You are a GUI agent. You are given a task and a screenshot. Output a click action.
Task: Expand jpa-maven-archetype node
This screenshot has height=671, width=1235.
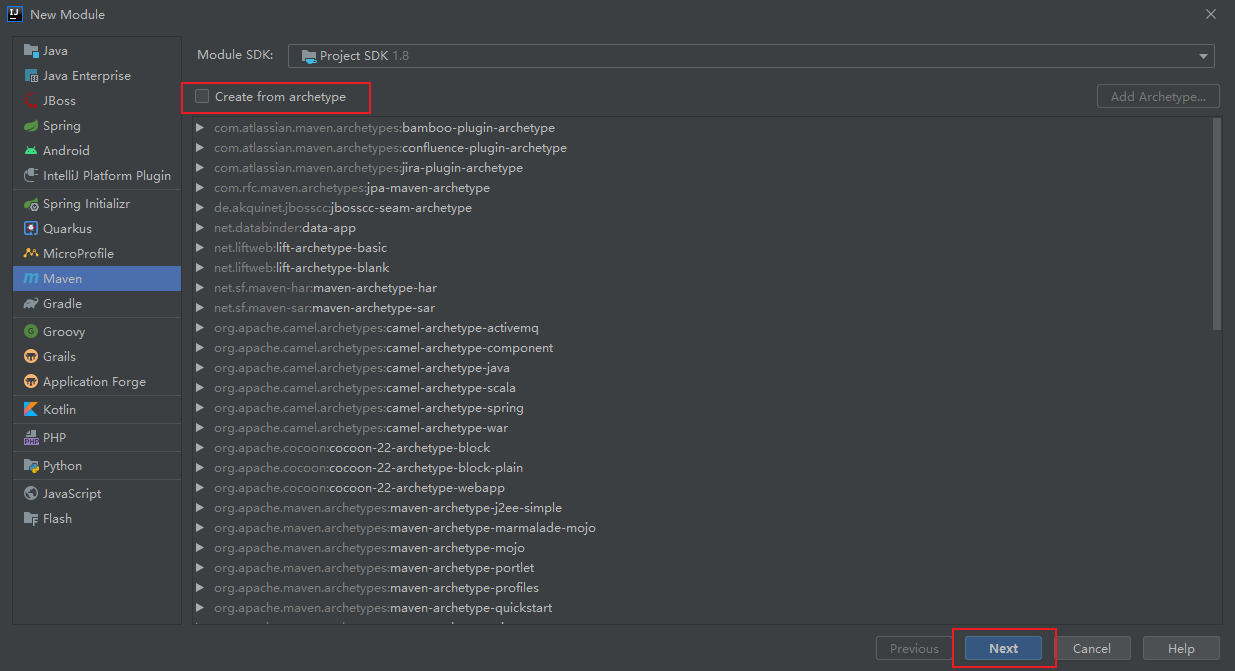[201, 188]
